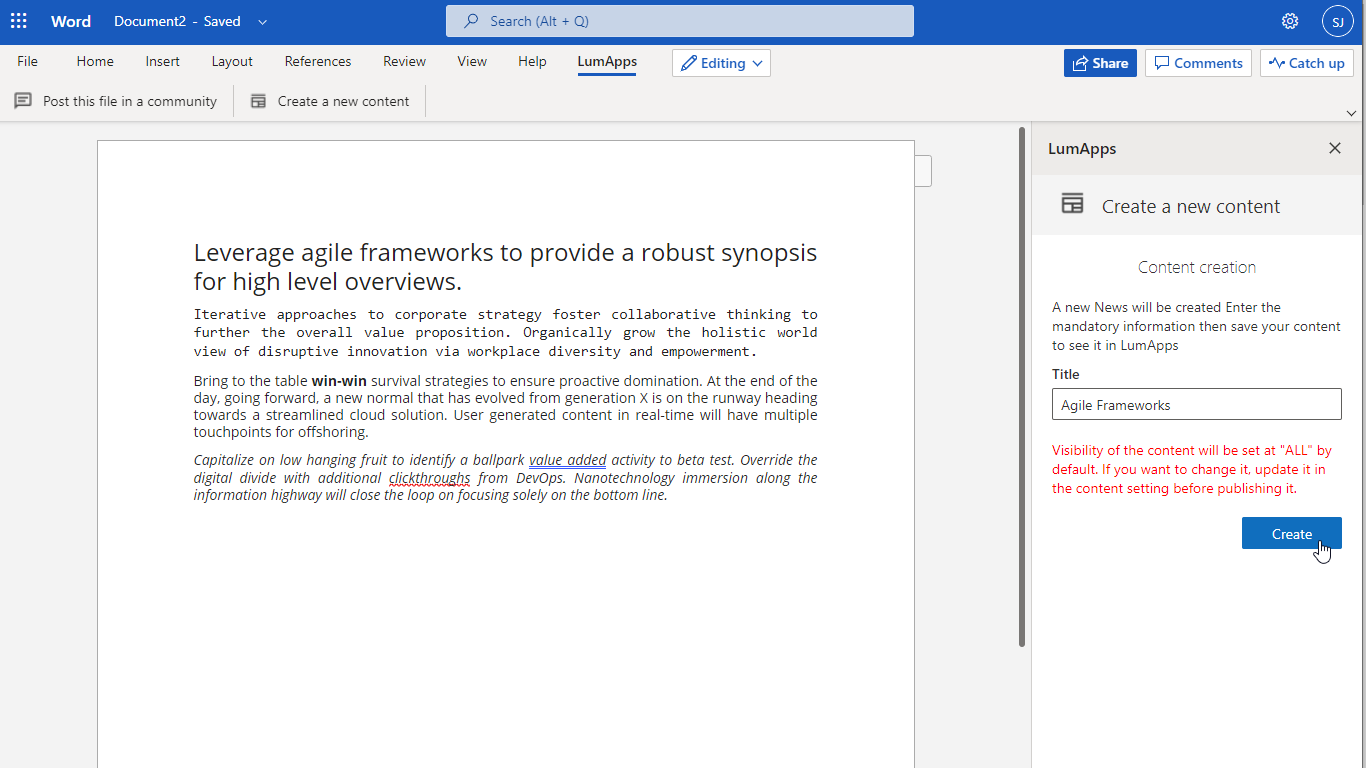
Task: Click the Create a new content panel icon
Action: click(x=1072, y=204)
